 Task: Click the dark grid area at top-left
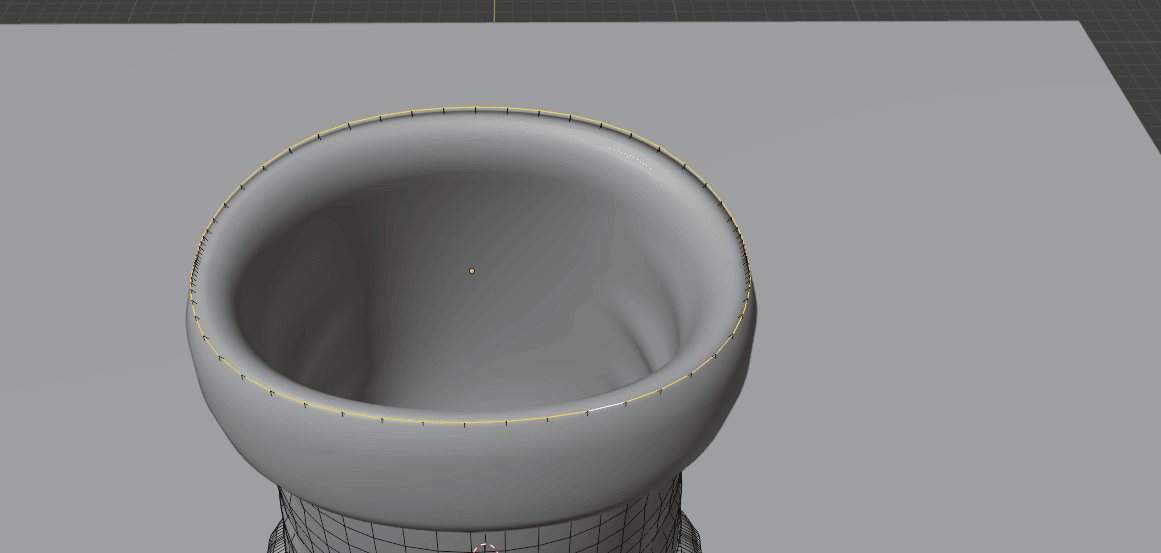pyautogui.click(x=150, y=10)
